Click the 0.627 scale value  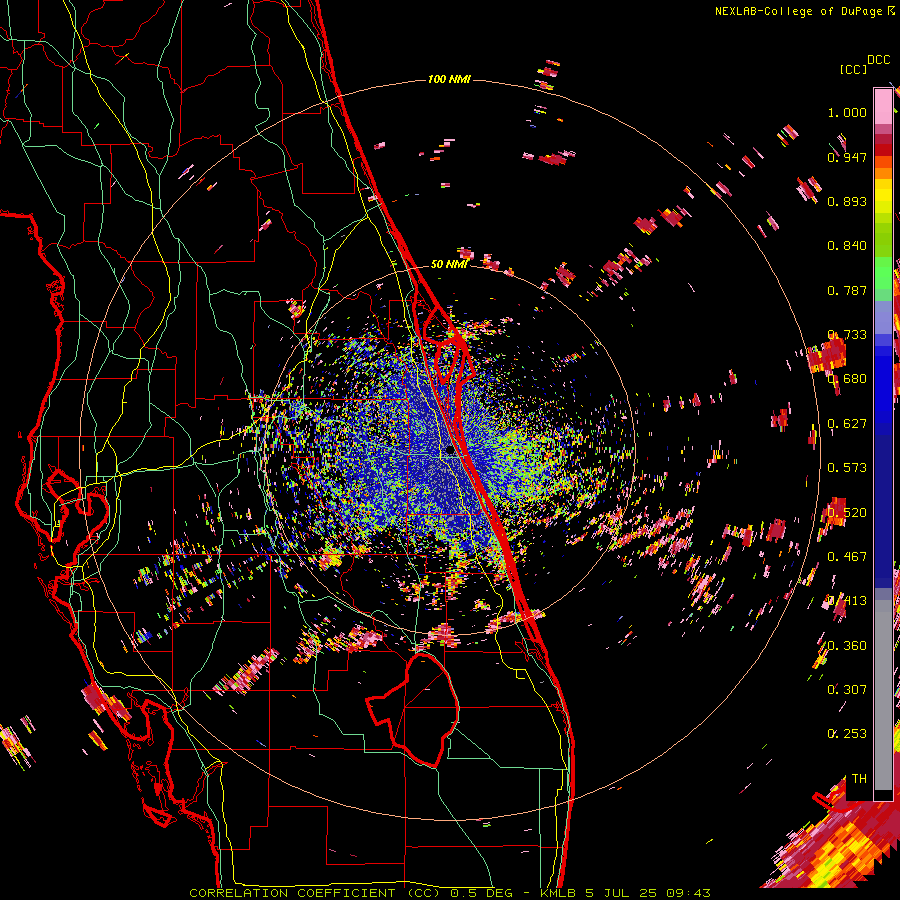pos(847,424)
